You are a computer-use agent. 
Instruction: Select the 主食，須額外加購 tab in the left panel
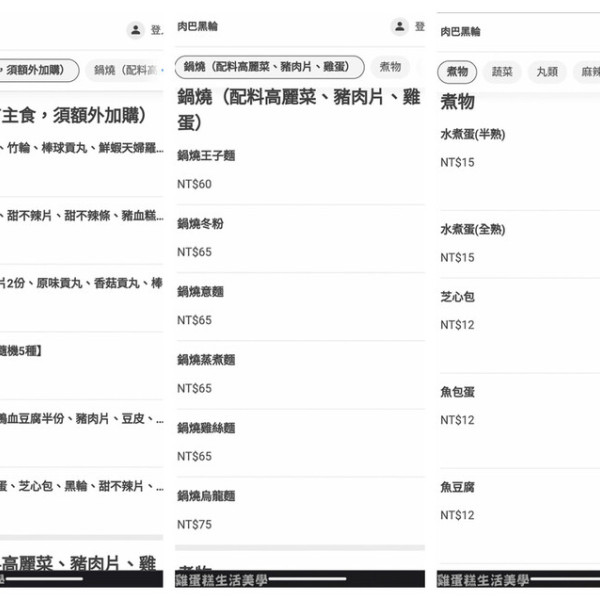point(36,70)
